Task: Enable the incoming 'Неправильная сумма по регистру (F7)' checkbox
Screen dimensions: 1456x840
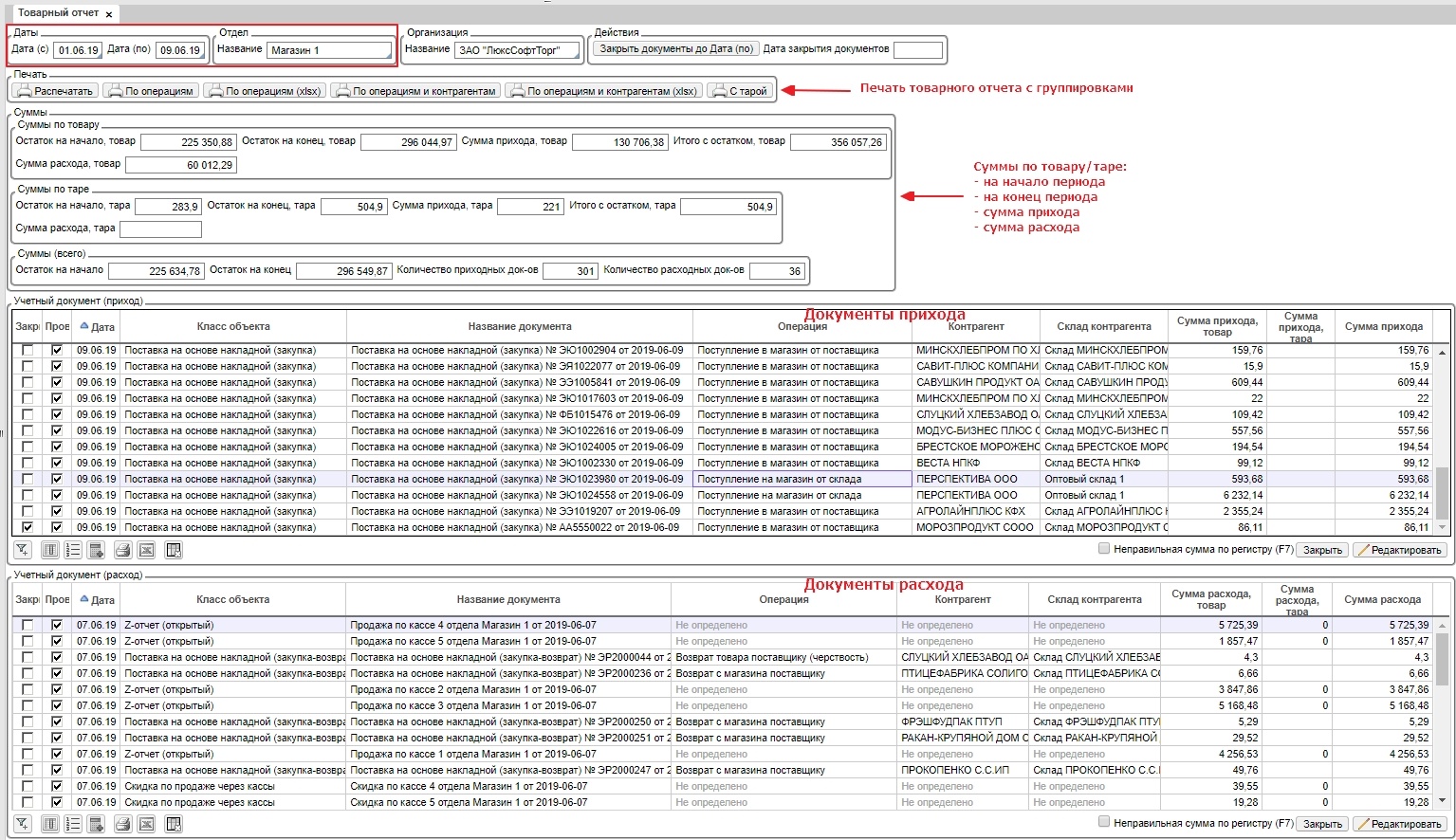Action: pos(1103,548)
